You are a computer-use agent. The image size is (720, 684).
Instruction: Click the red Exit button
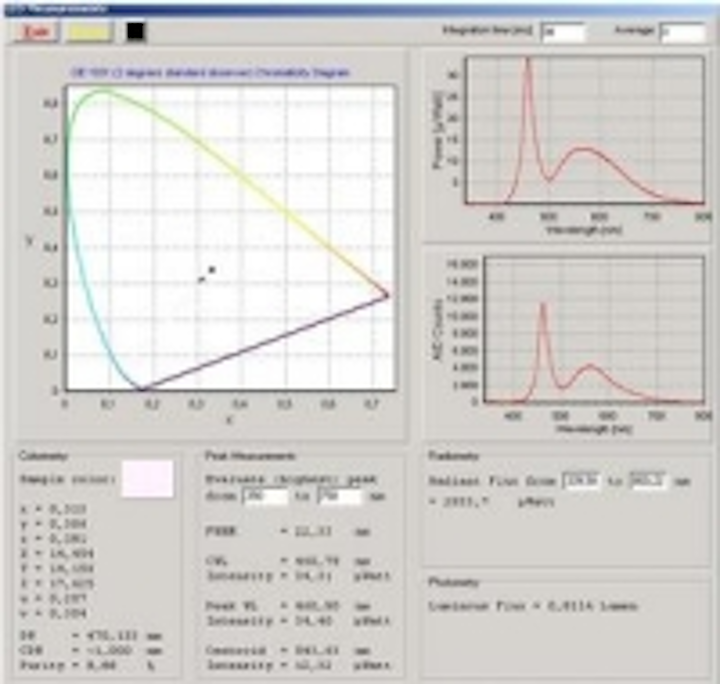pos(36,32)
